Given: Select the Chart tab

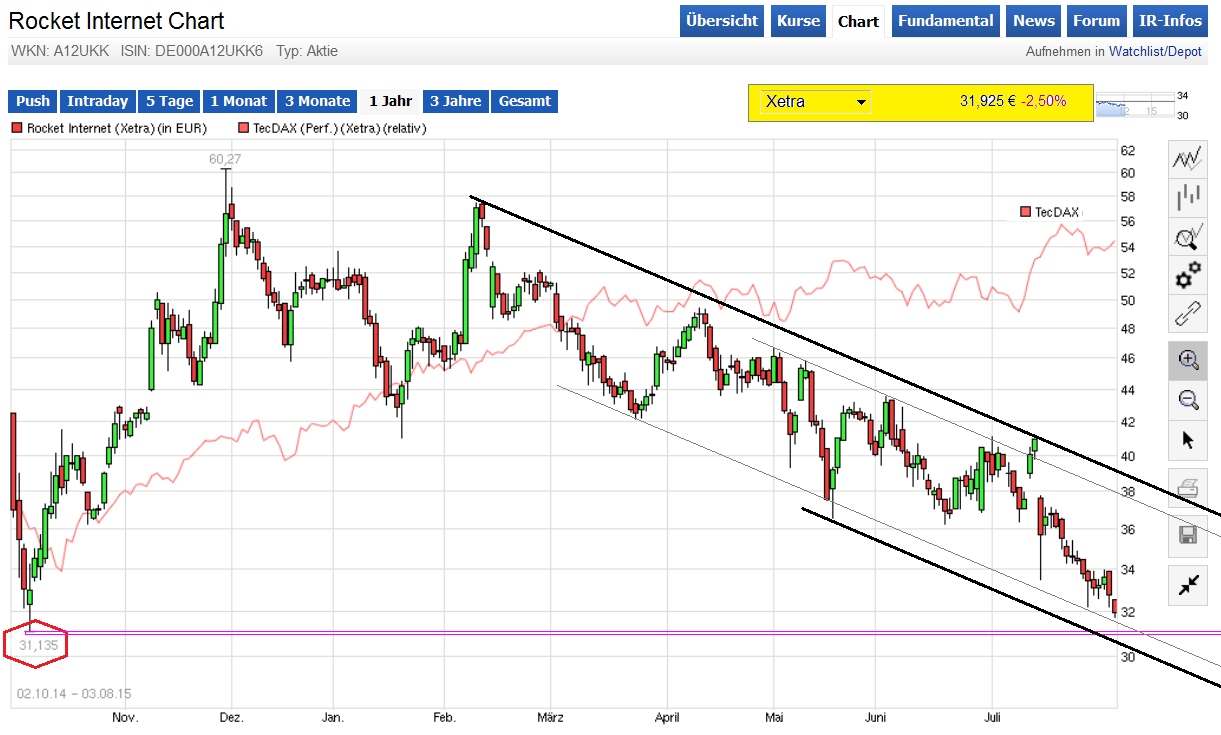Looking at the screenshot, I should pos(858,21).
